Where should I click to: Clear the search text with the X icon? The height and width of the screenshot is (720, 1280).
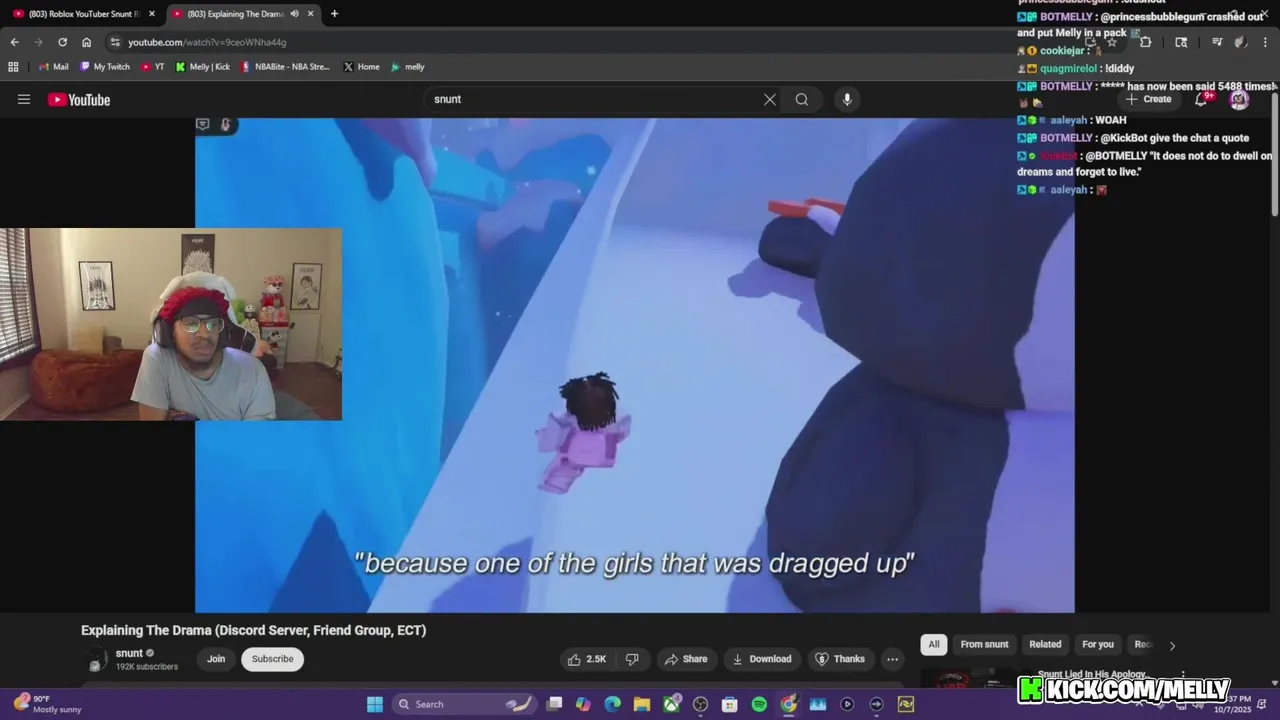pyautogui.click(x=770, y=99)
